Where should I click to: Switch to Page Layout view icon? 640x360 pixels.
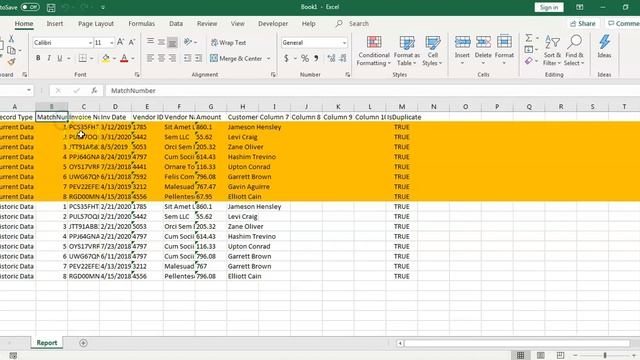tap(540, 356)
